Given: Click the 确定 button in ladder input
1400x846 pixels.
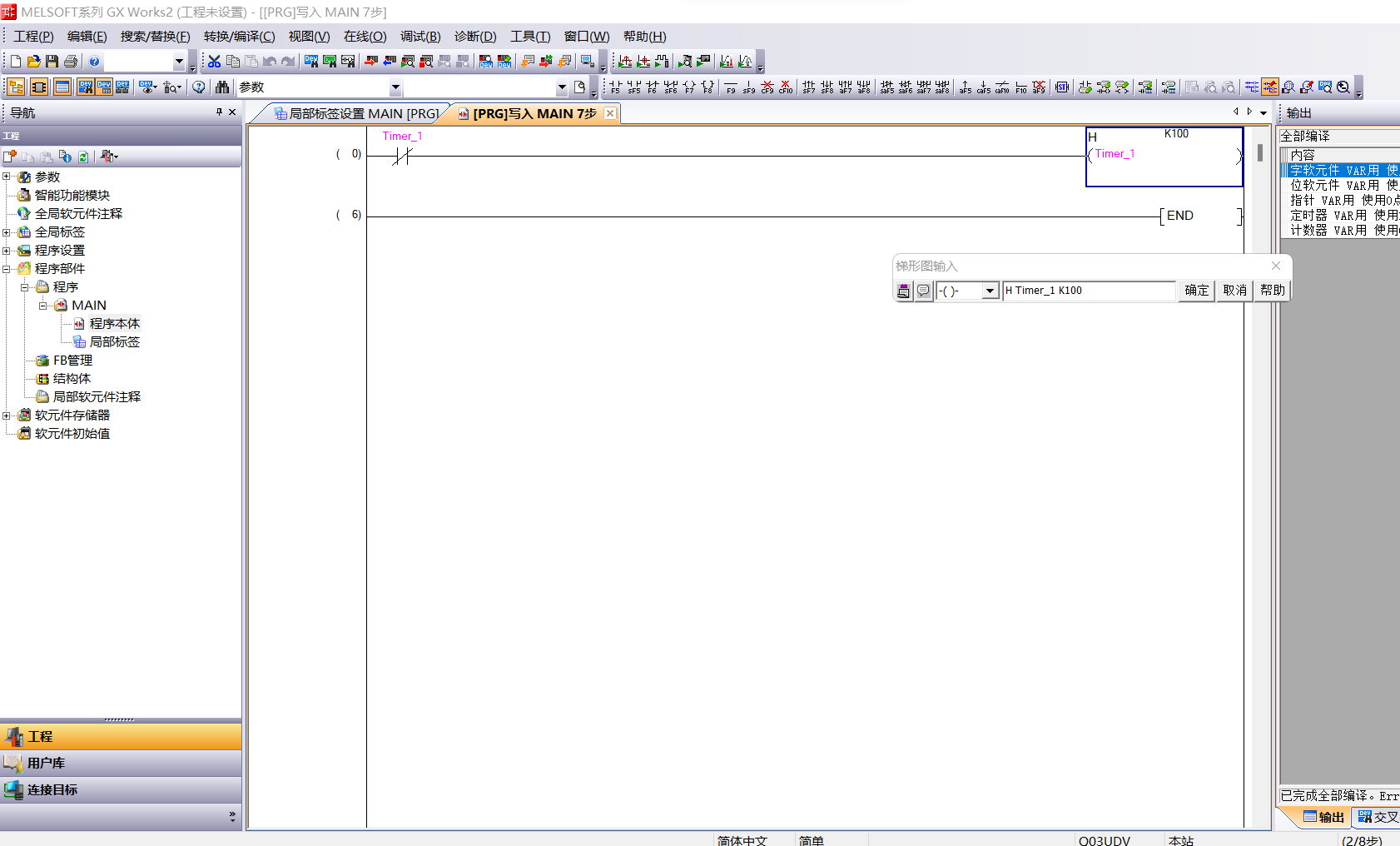Looking at the screenshot, I should [1196, 291].
